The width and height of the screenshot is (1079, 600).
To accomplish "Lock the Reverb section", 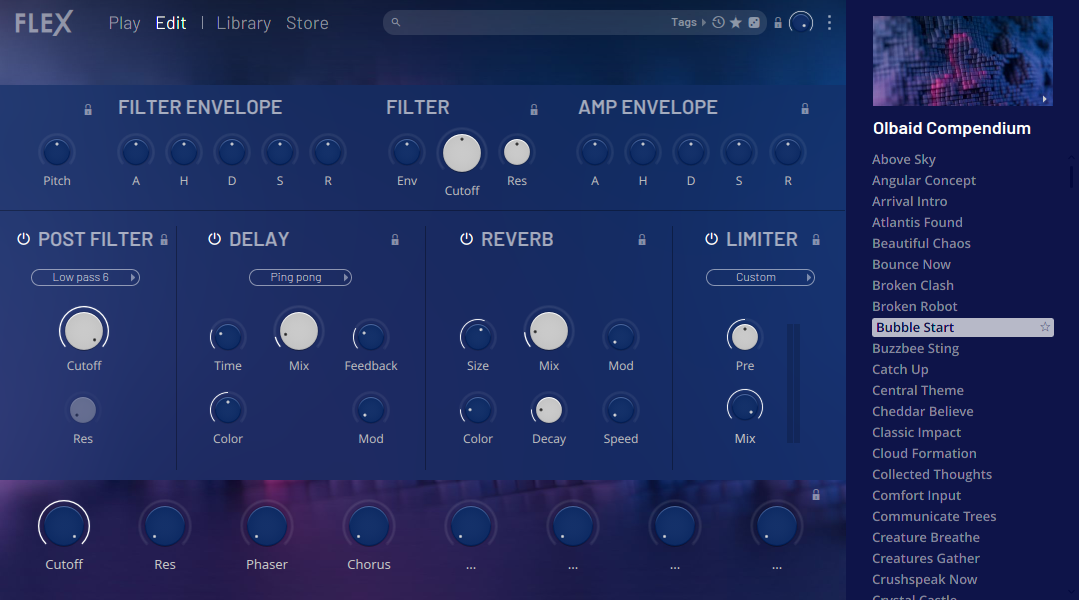I will click(x=642, y=239).
